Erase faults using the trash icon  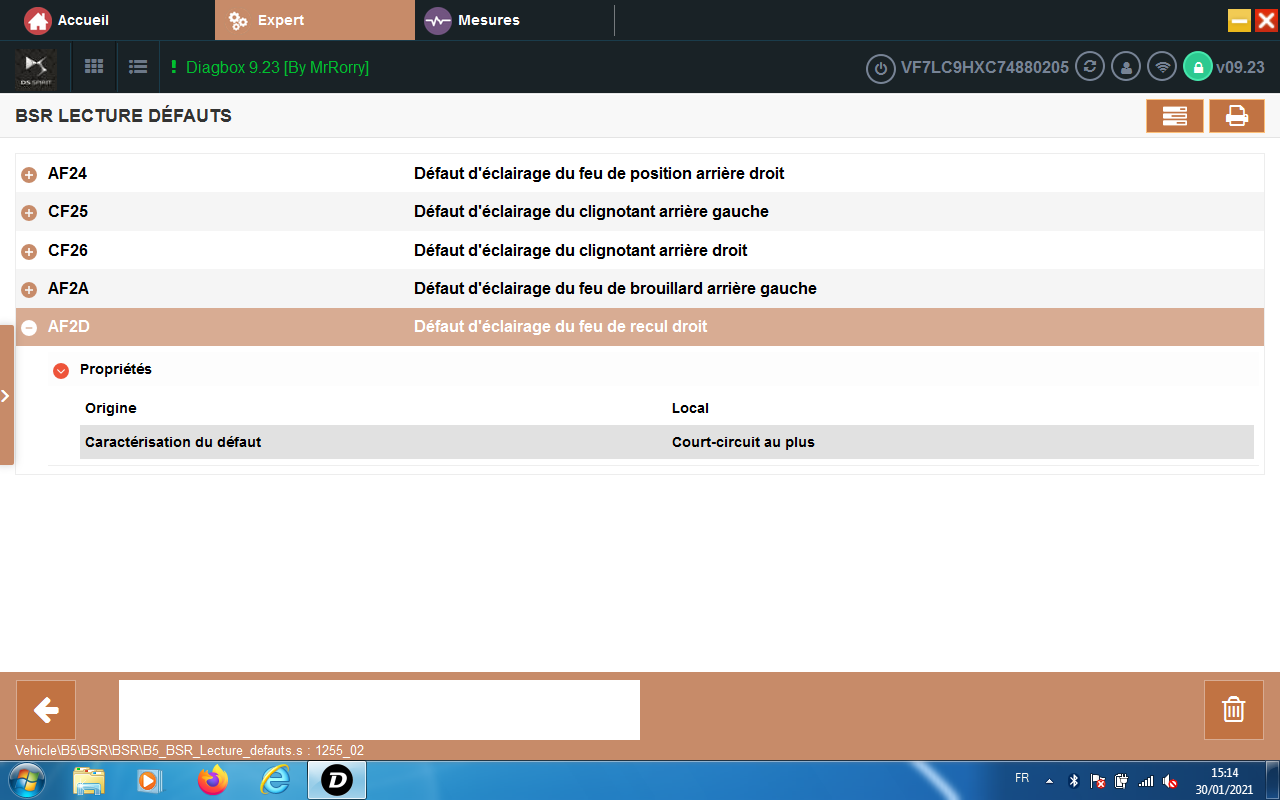pyautogui.click(x=1234, y=710)
